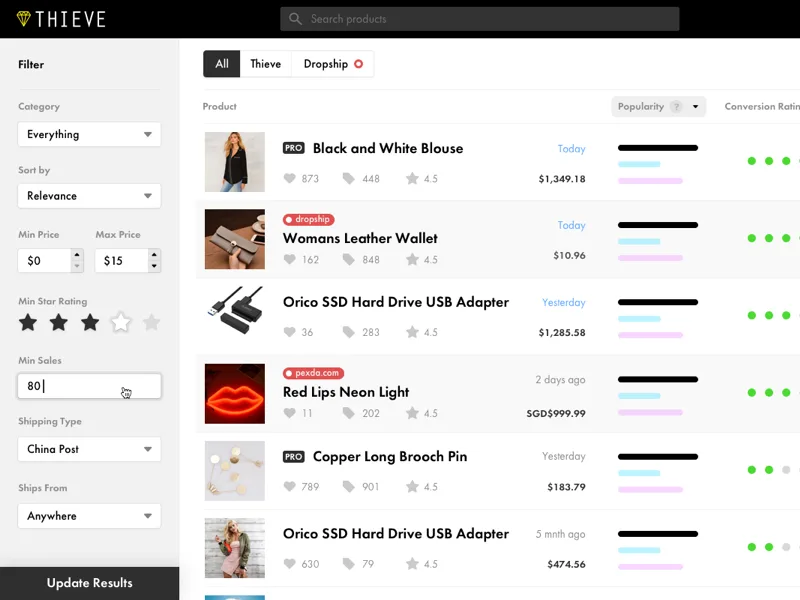Click the pexda.com badge on Red Lips Neon Light
The image size is (800, 600).
point(313,373)
